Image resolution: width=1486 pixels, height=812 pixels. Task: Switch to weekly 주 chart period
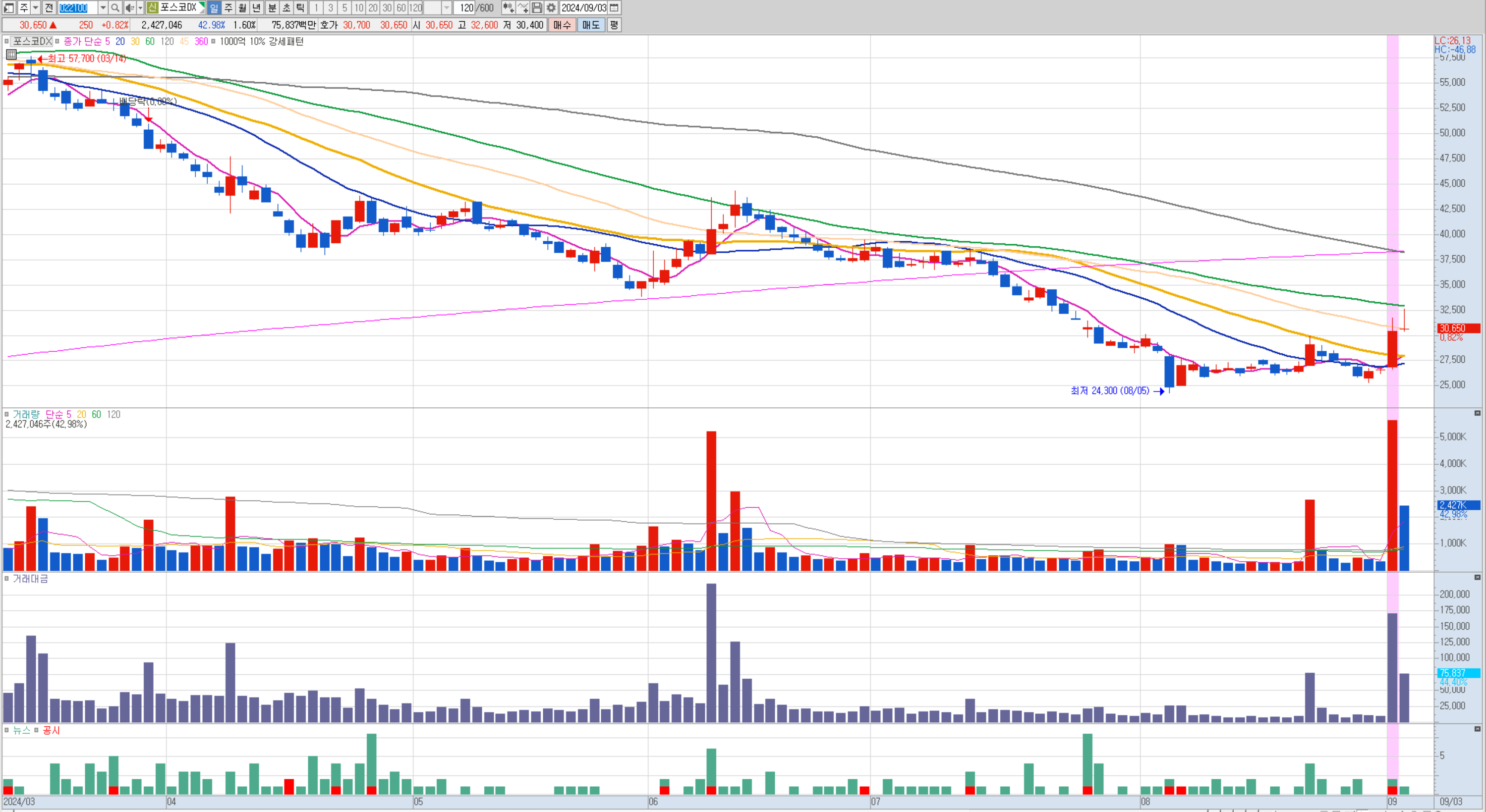229,7
